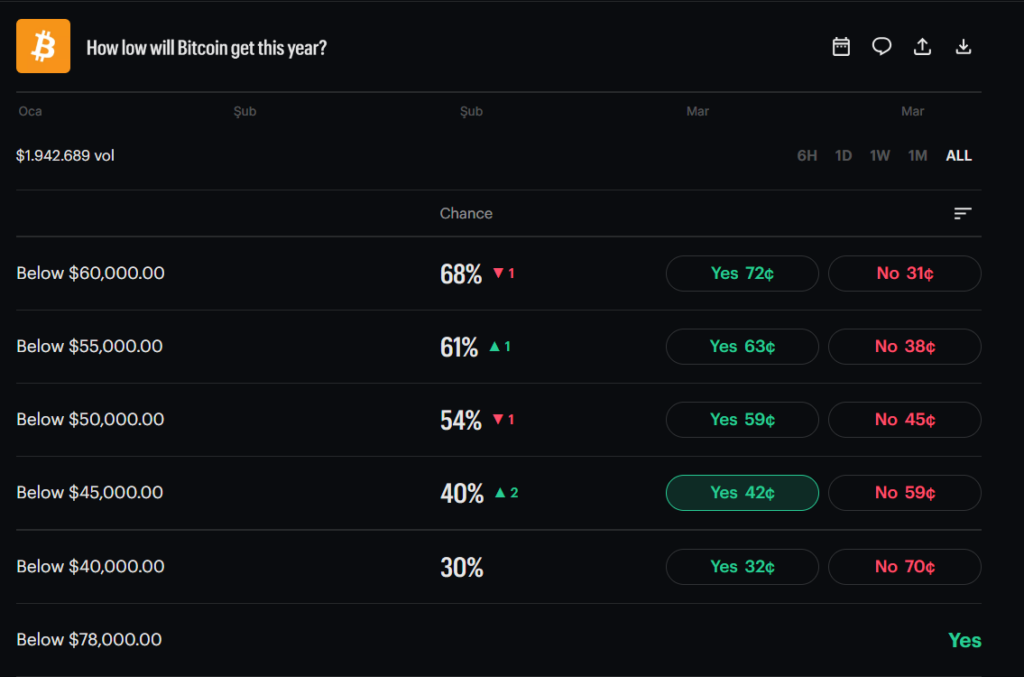
Task: Click the Chance column header
Action: [x=466, y=213]
